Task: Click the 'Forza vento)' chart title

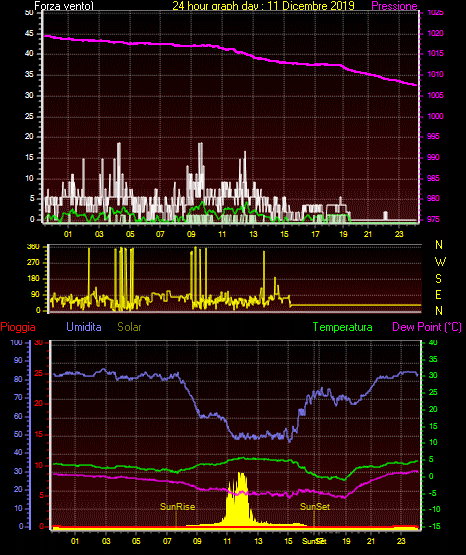Action: point(64,6)
